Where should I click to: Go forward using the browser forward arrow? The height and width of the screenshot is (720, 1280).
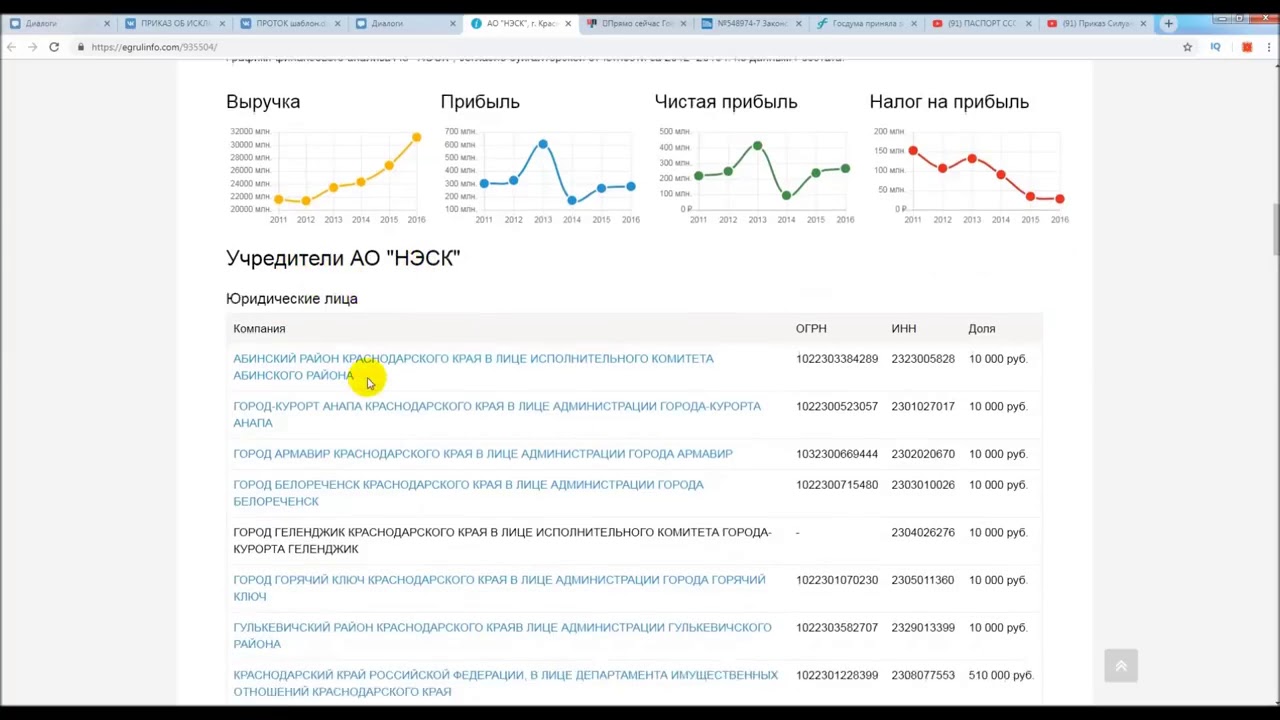pos(33,47)
